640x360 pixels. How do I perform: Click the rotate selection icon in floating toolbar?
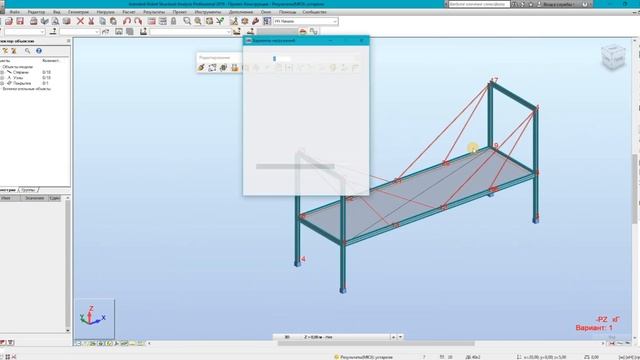(x=212, y=68)
